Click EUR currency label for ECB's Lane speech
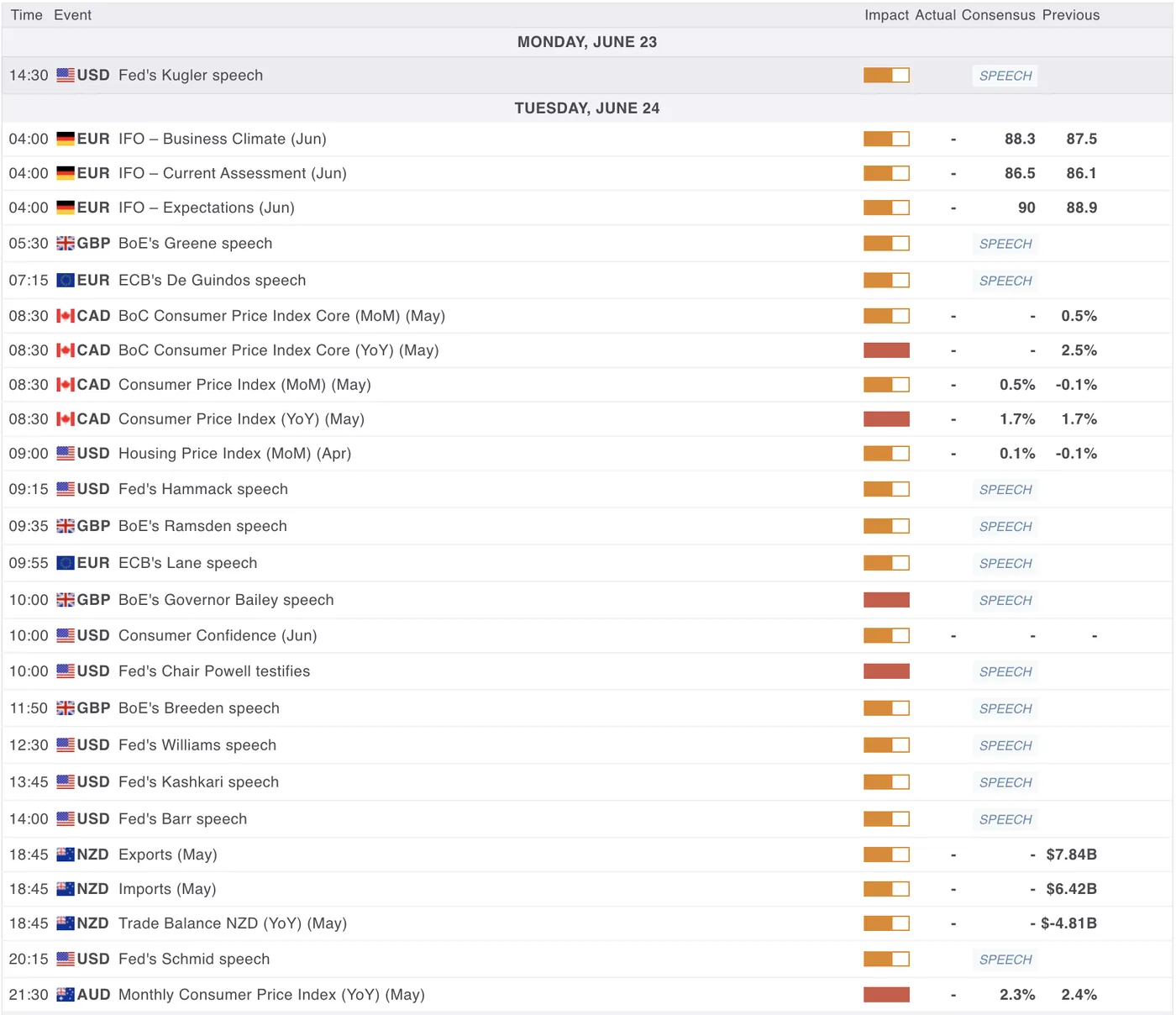This screenshot has width=1176, height=1015. 93,563
